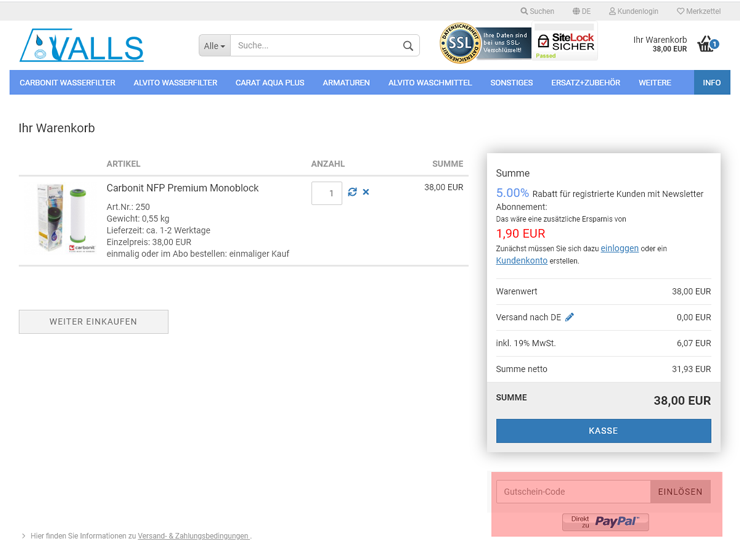
Task: Refresh quantity for Carbonit NFP Premium Monoblock
Action: tap(352, 192)
